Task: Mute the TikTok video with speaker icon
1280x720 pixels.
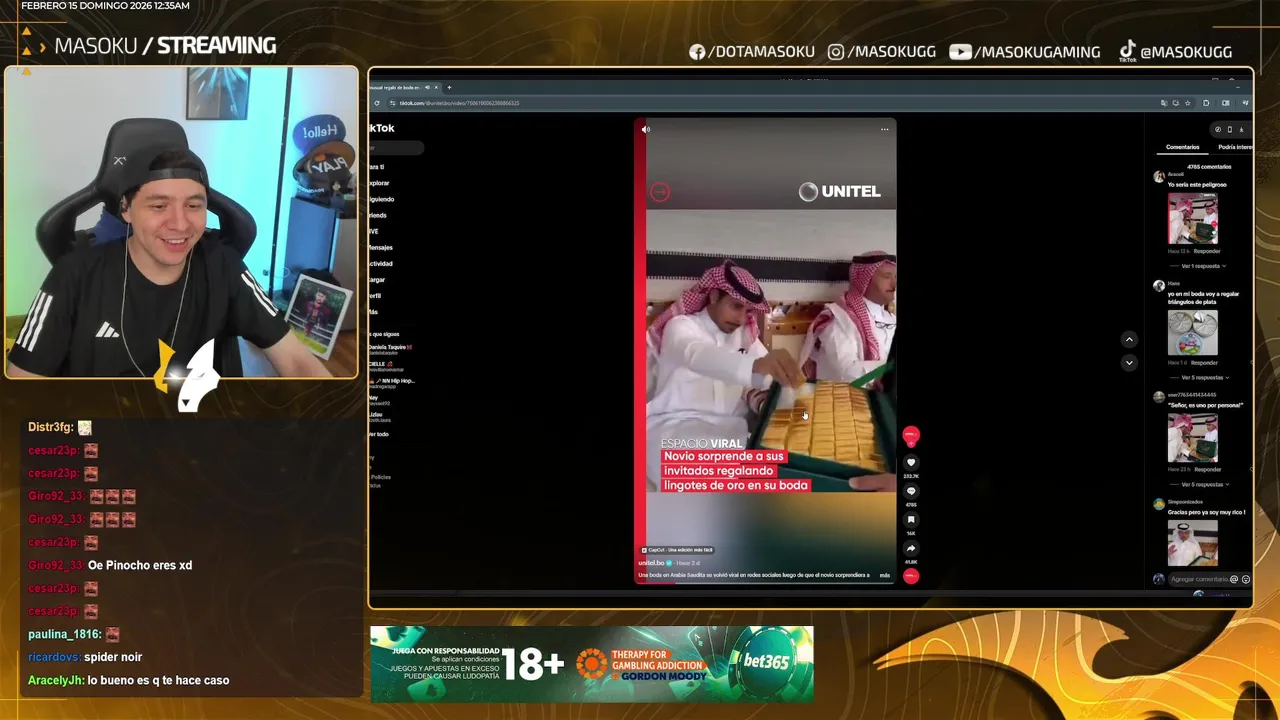Action: click(645, 129)
